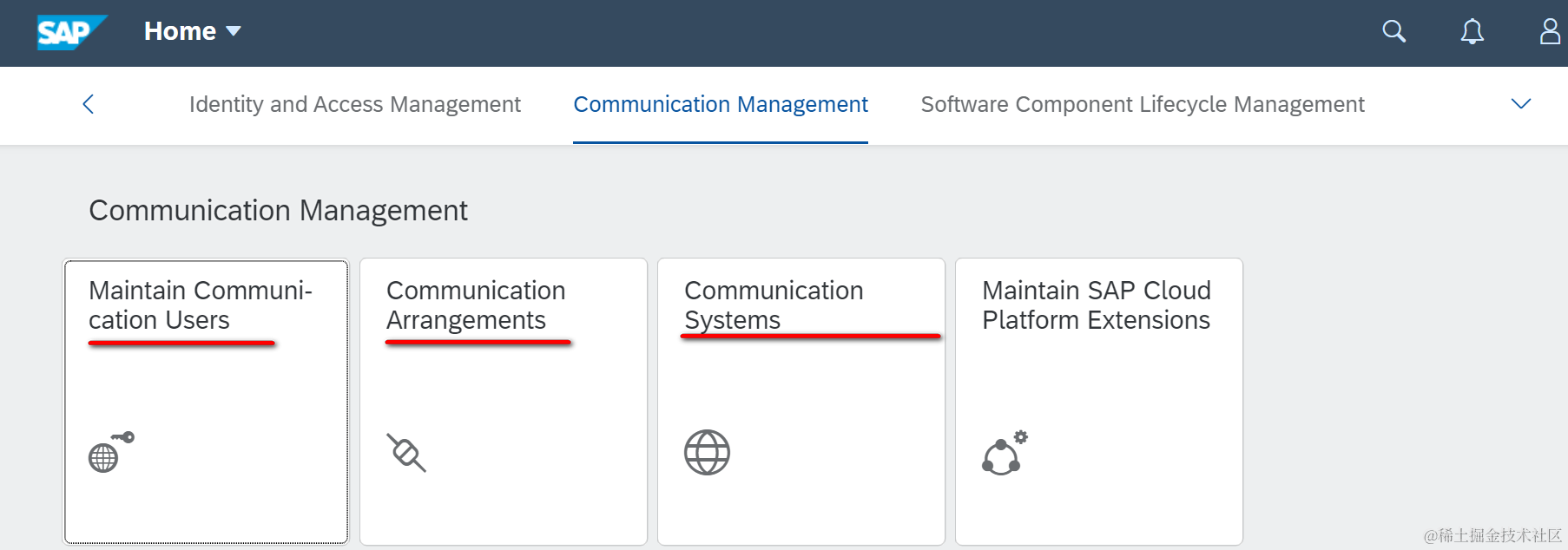Screen dimensions: 1568x550
Task: Select the Communication Management tab
Action: pyautogui.click(x=721, y=104)
